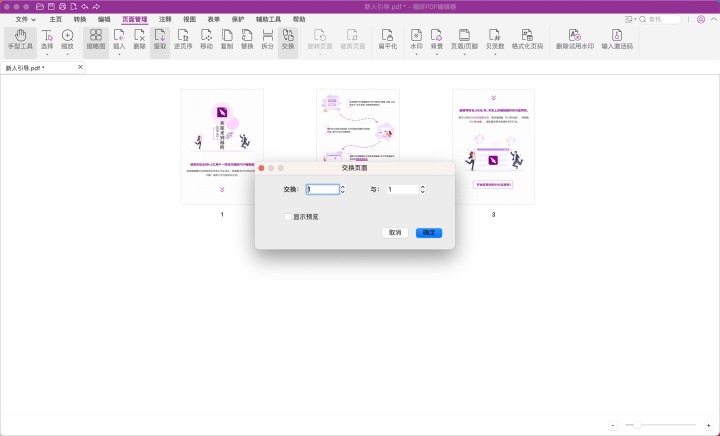The width and height of the screenshot is (720, 436).
Task: Click the 删除试用水印 remove trial watermark icon
Action: tap(574, 36)
